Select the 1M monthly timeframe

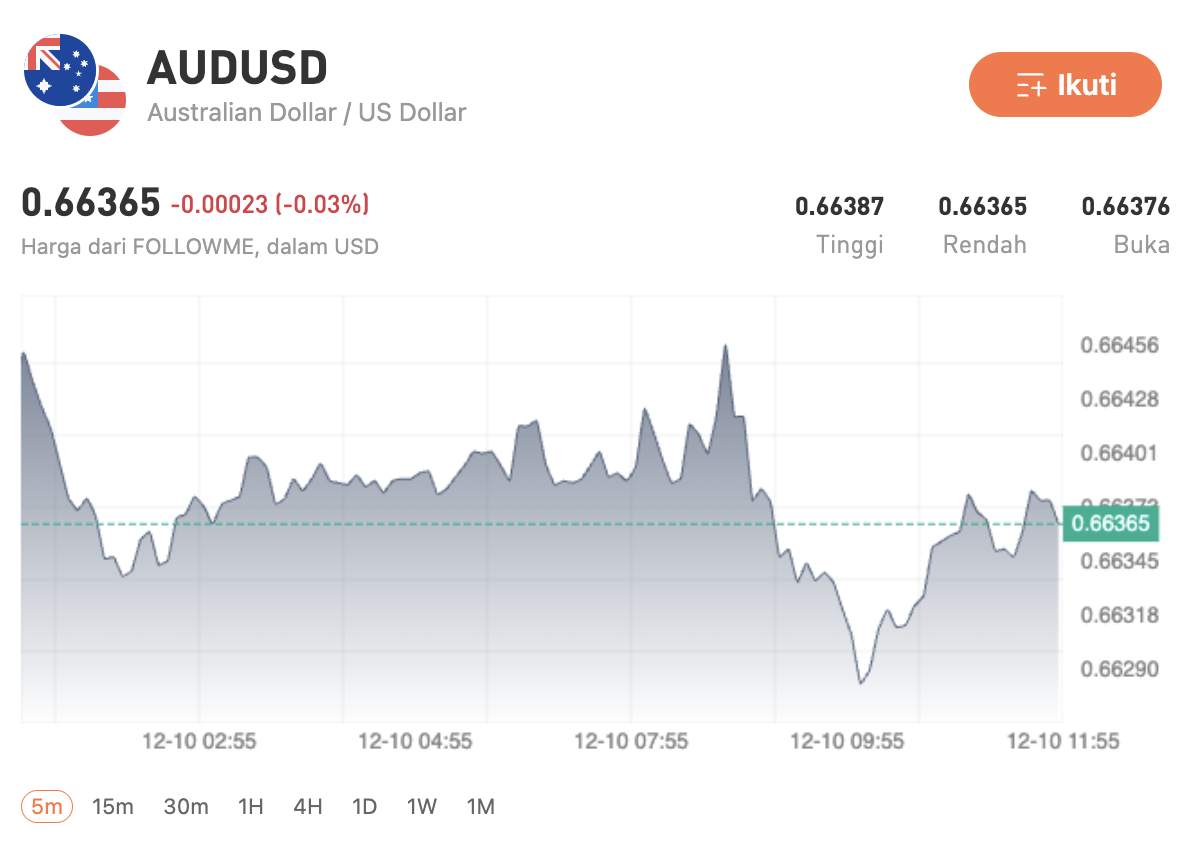480,806
